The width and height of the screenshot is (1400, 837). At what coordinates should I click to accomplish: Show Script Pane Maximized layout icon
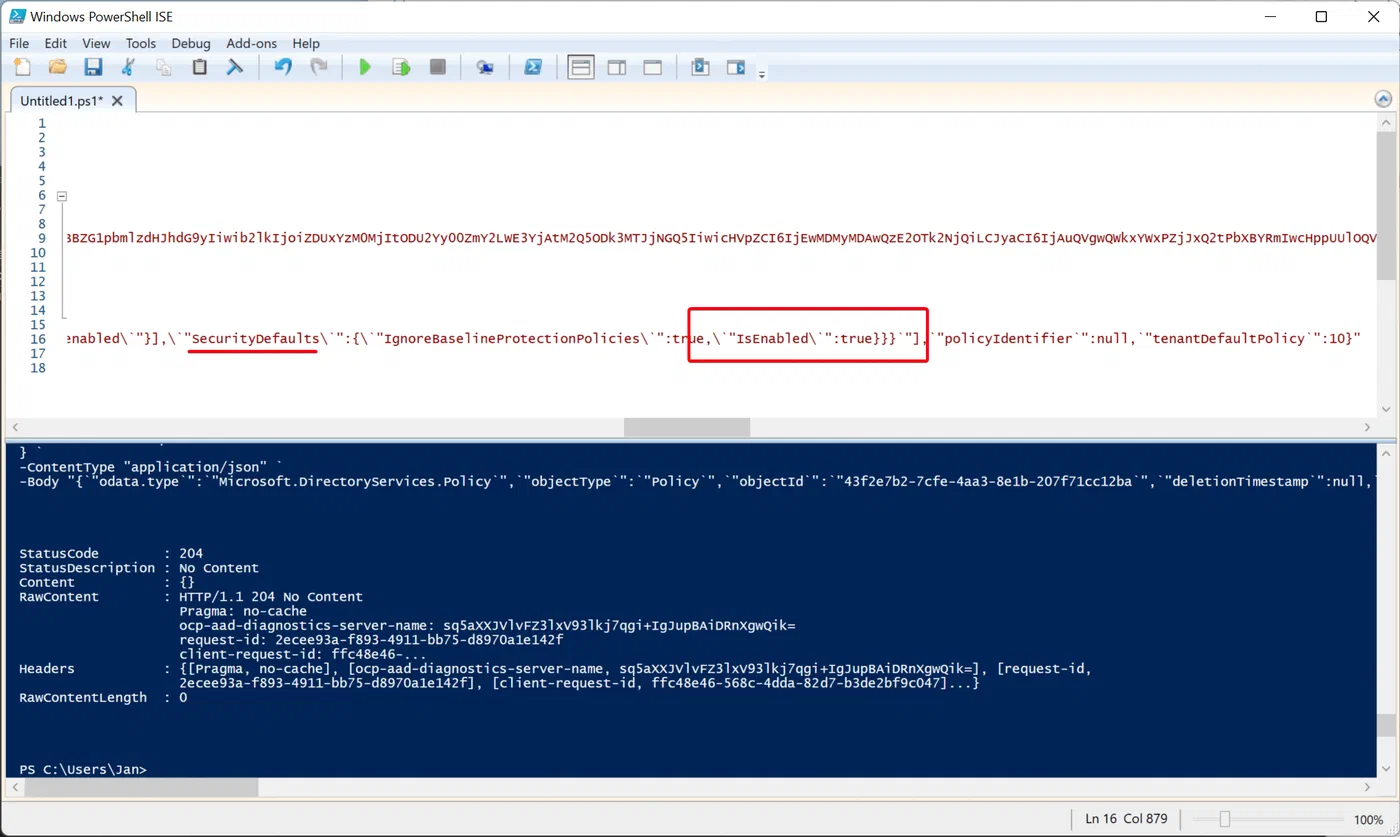(x=652, y=67)
